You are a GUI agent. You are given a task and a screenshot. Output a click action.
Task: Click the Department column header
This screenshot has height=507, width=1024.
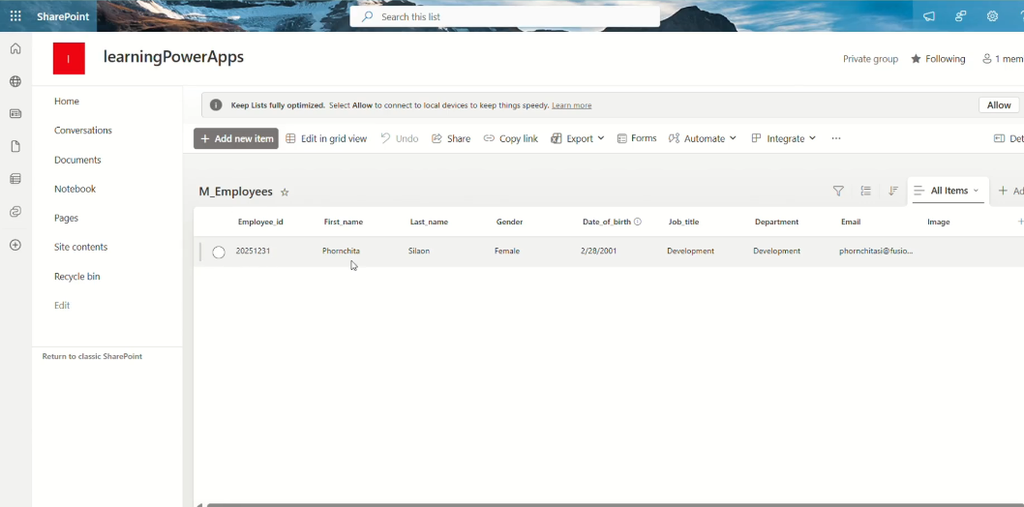click(776, 222)
